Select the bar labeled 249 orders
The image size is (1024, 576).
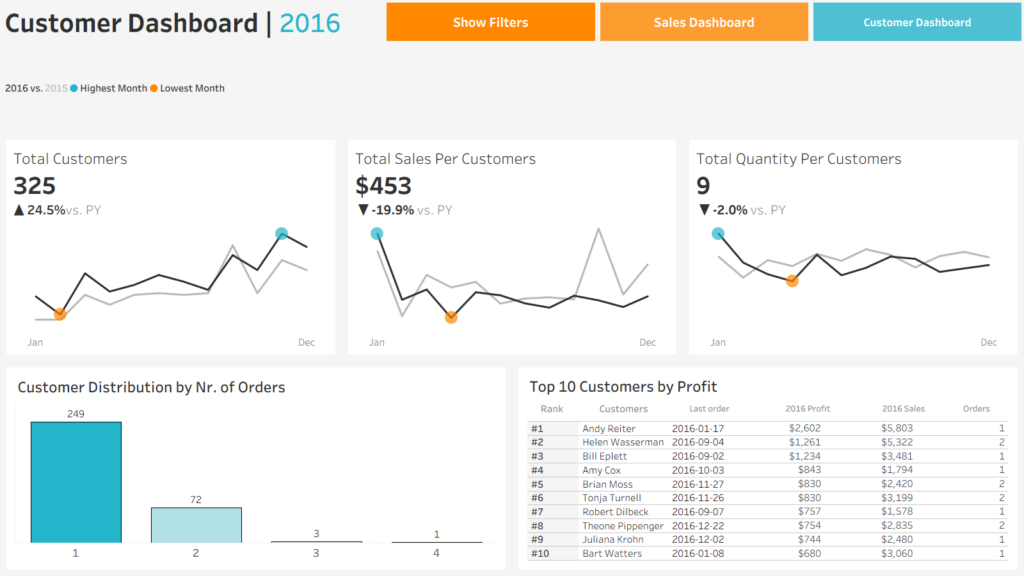(76, 482)
